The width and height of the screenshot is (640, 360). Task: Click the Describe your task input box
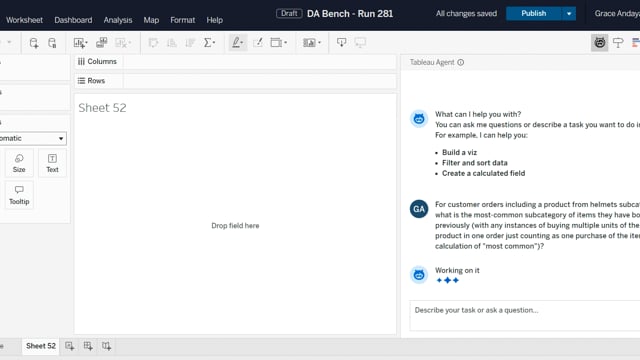525,316
